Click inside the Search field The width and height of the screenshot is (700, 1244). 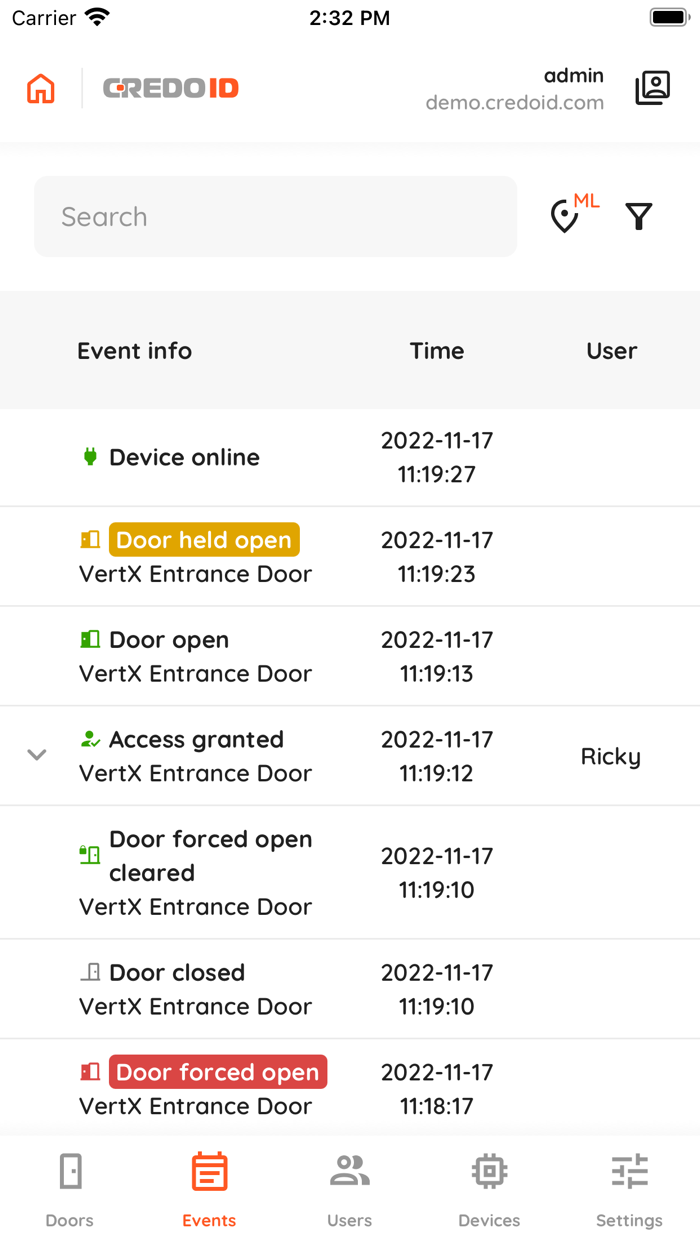click(x=275, y=216)
